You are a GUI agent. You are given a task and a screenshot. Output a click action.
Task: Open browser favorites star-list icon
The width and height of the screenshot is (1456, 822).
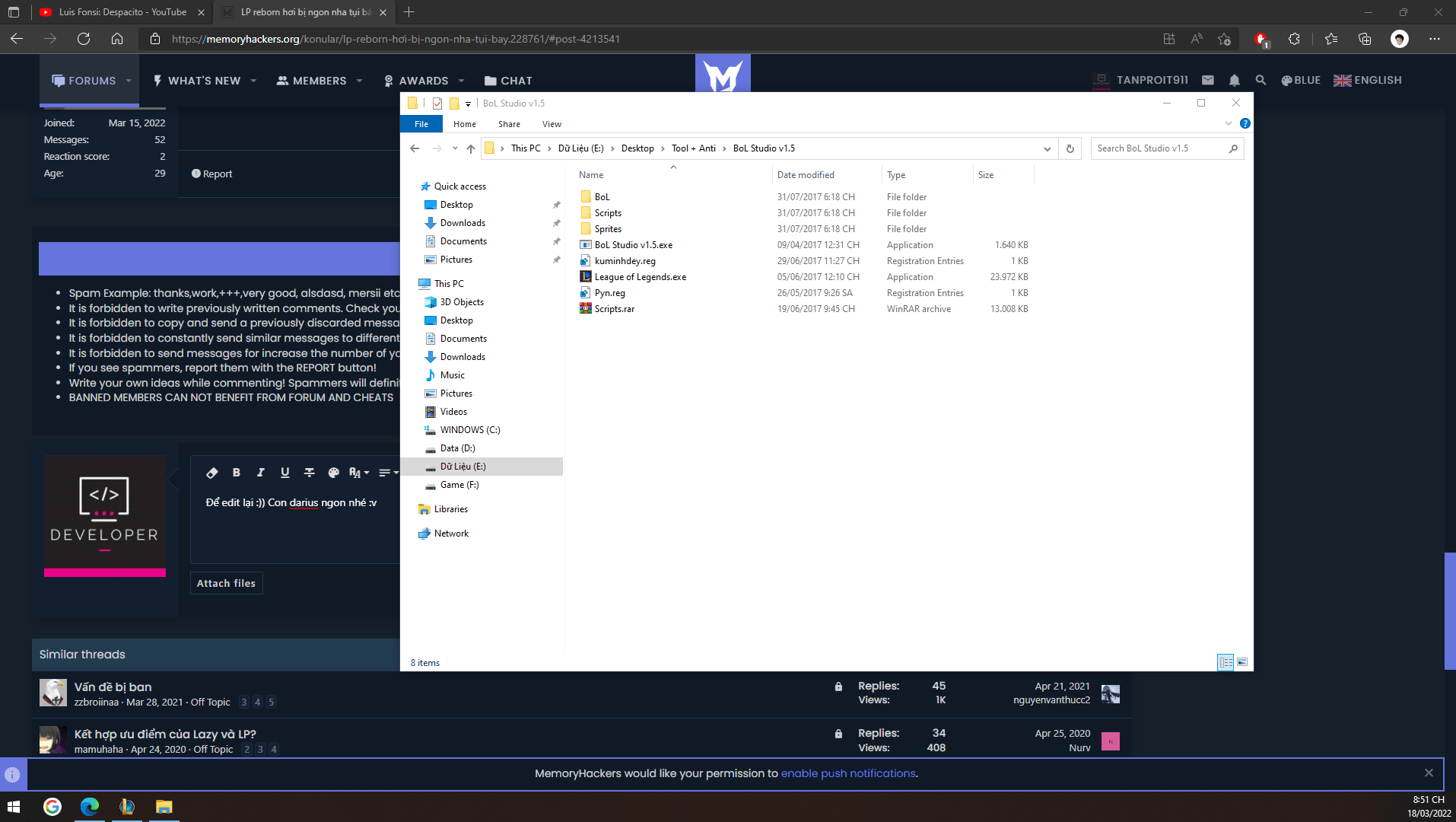[x=1330, y=39]
